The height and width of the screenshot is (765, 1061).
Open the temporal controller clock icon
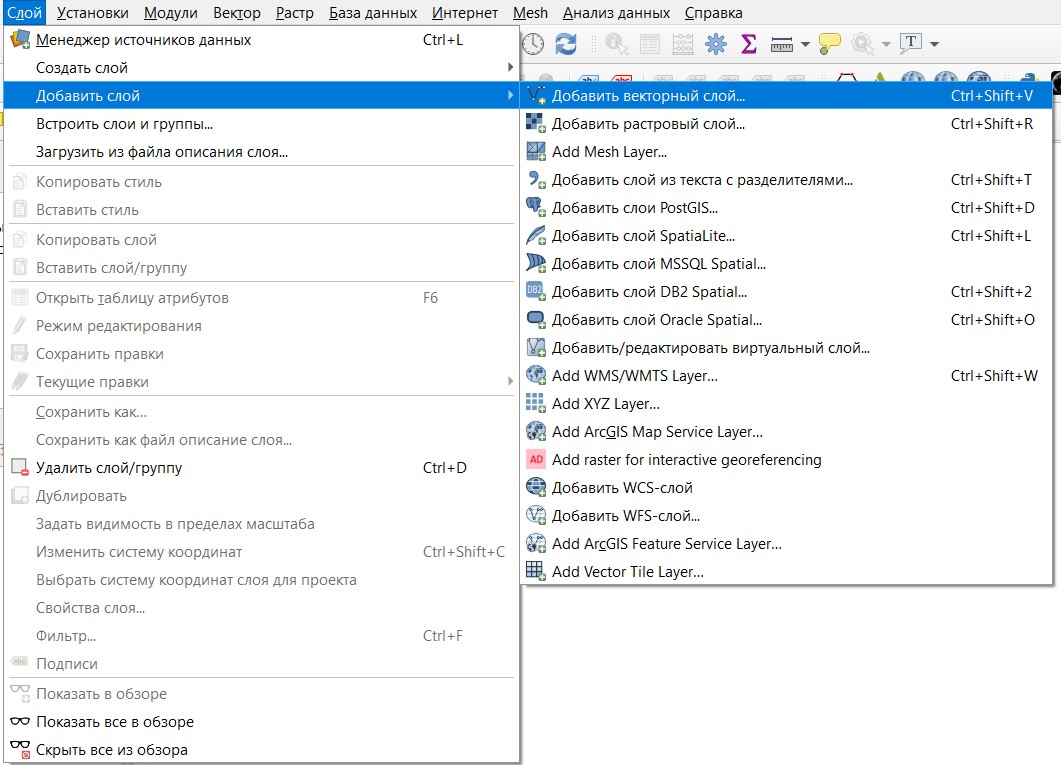click(x=533, y=44)
